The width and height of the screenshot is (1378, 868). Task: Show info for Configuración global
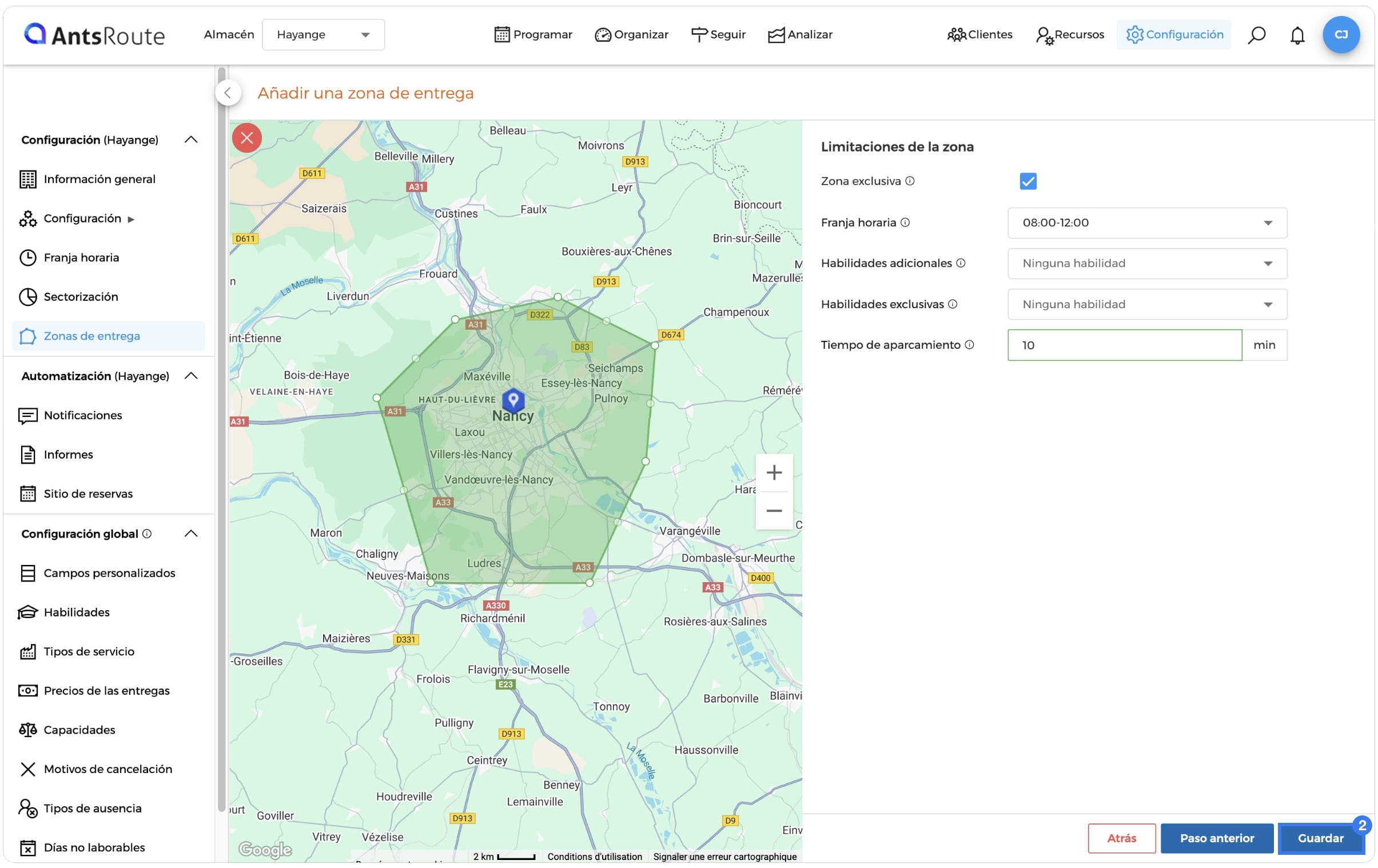(147, 533)
